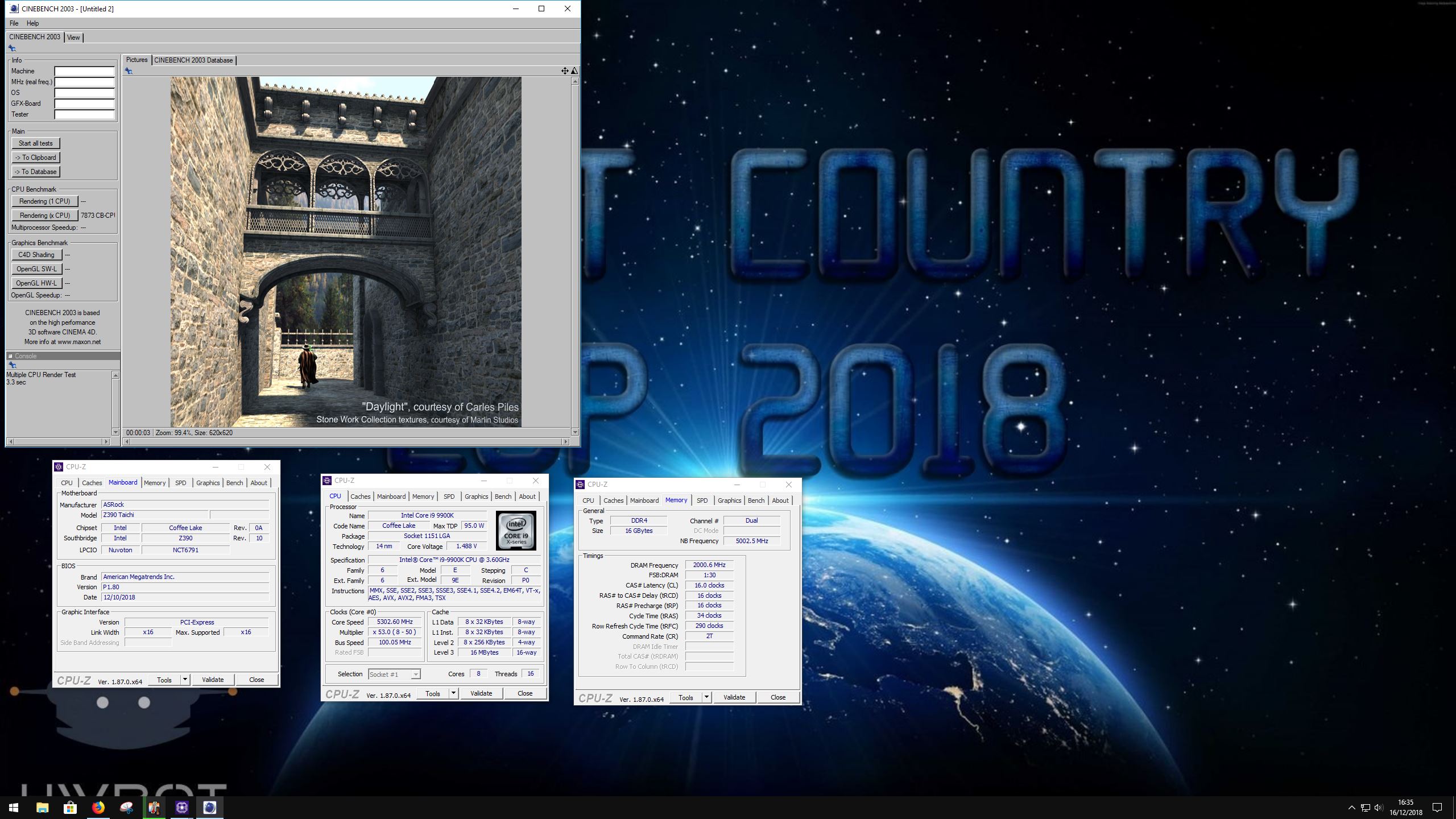Run the OpenGL SW-L test
Screen dimensions: 1456x819
[36, 269]
